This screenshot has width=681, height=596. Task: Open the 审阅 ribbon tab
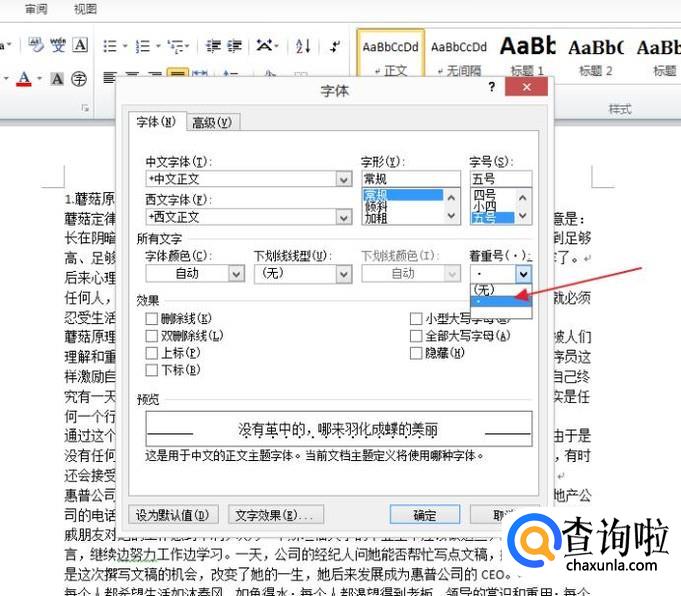(x=36, y=9)
